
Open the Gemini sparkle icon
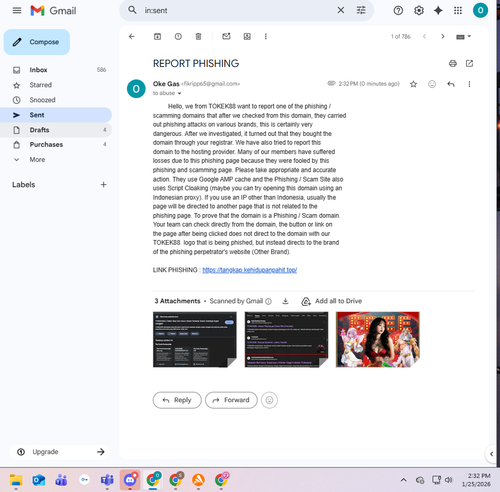(x=438, y=11)
